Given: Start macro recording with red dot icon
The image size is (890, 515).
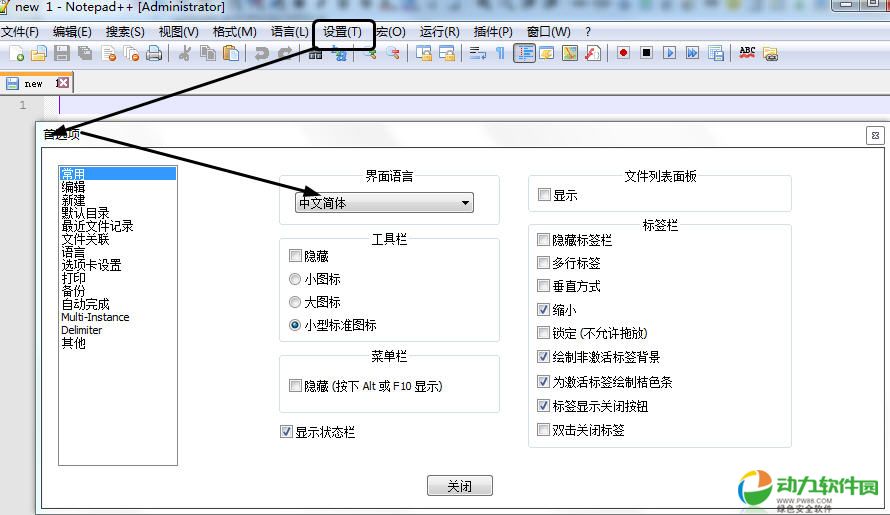Looking at the screenshot, I should 623,53.
